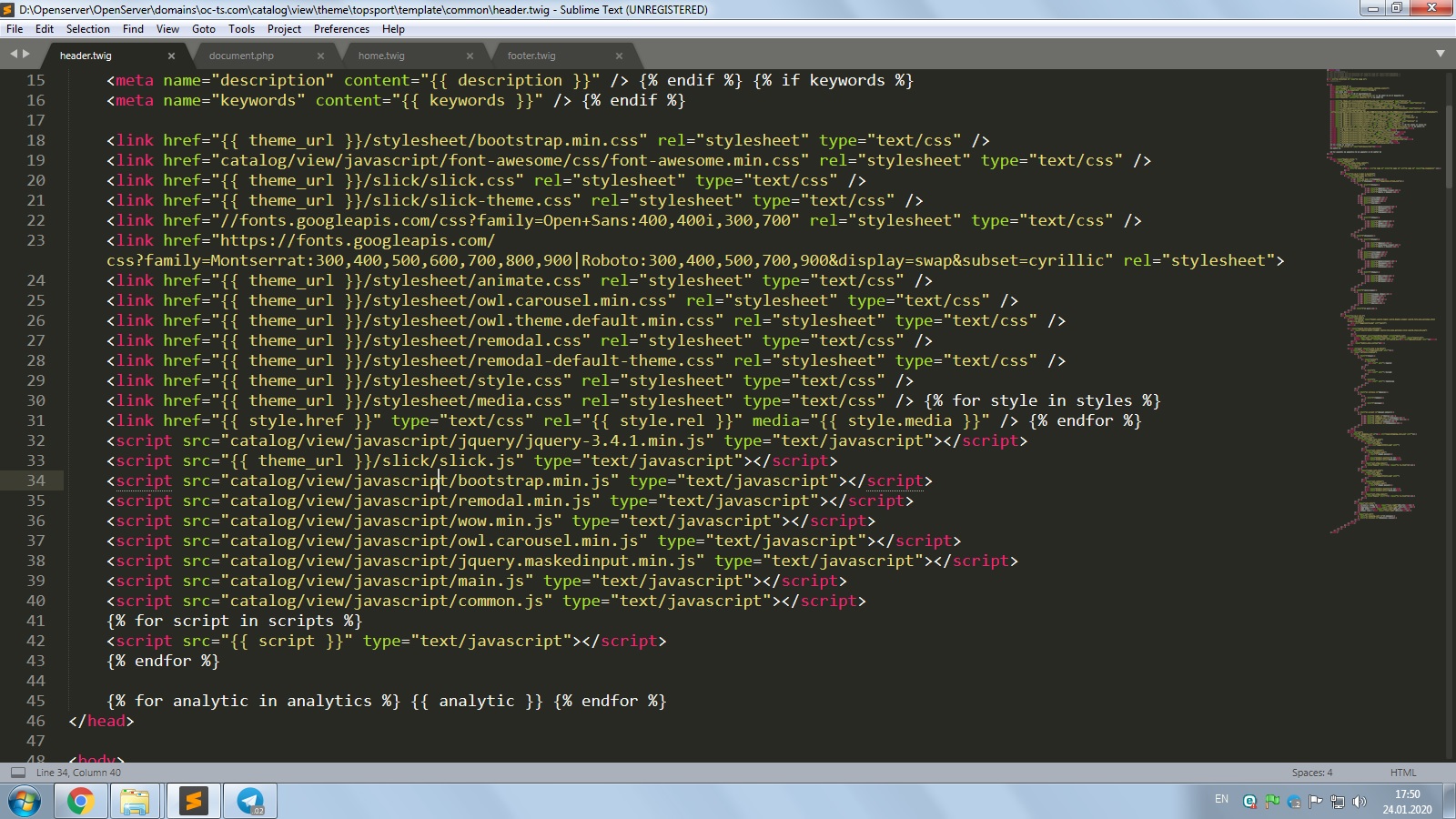Open the Tools menu
Viewport: 1456px width, 819px height.
[241, 29]
